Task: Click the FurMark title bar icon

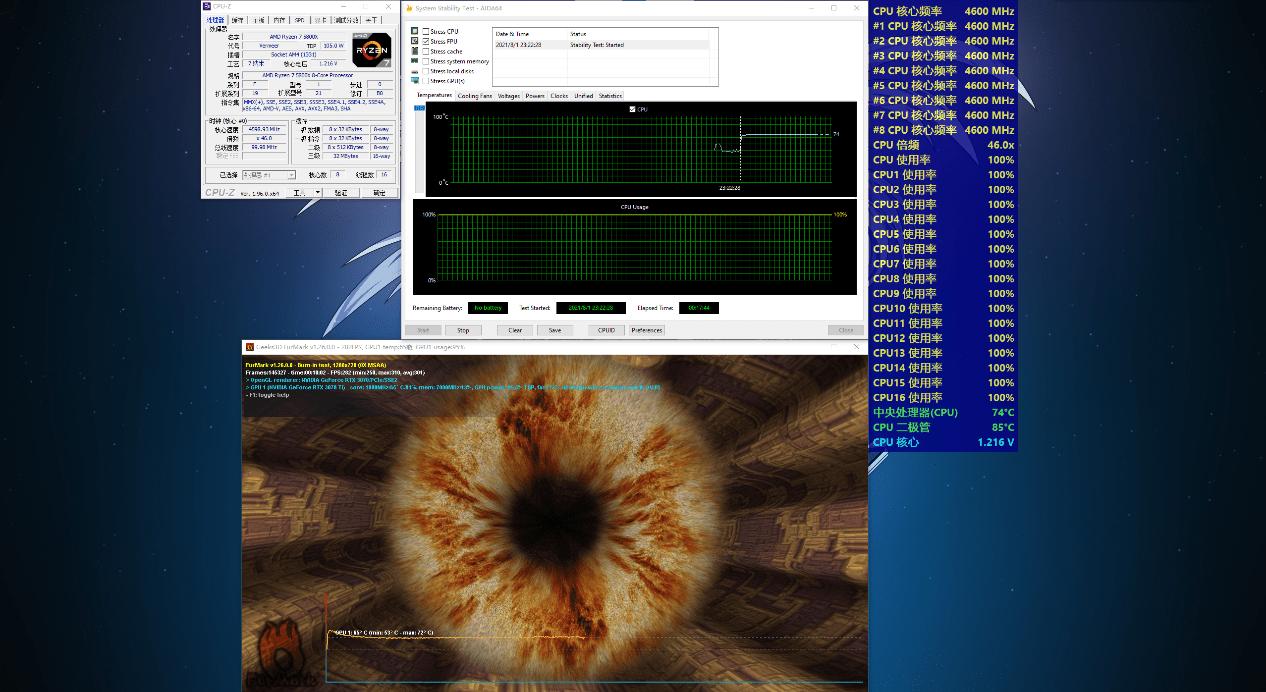Action: coord(249,347)
